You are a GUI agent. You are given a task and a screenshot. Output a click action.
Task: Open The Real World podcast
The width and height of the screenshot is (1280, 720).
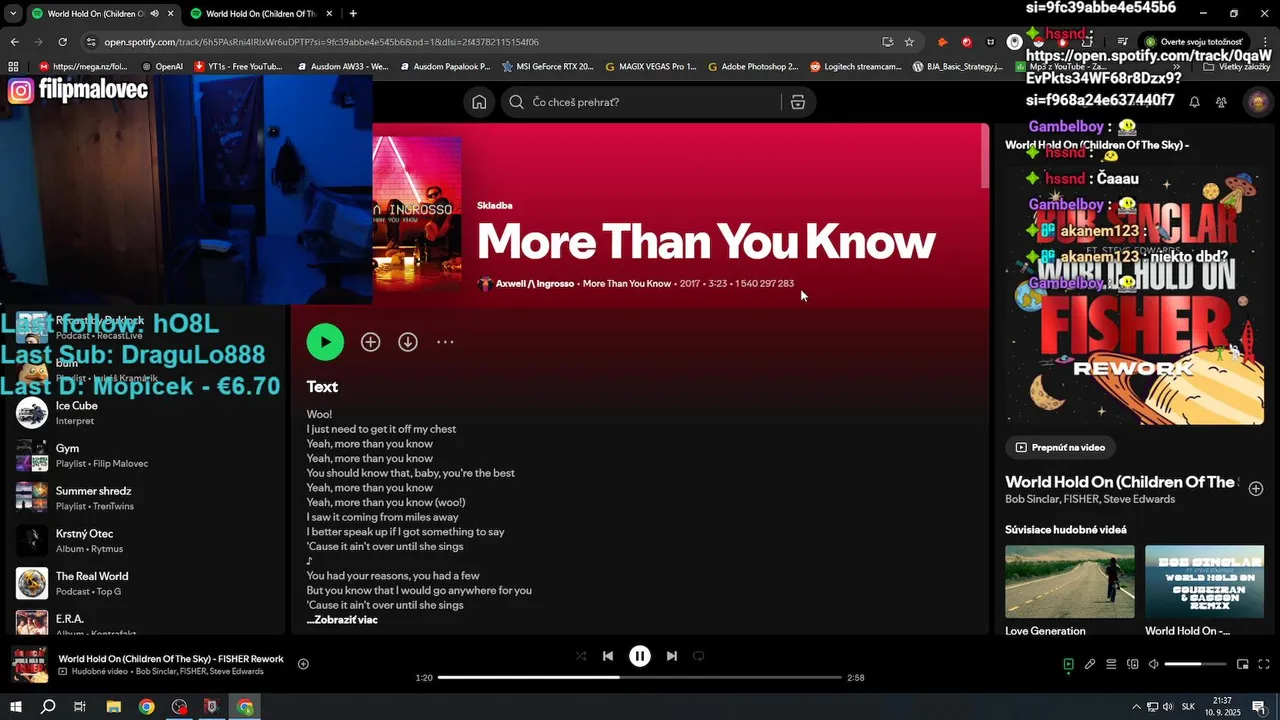click(x=145, y=583)
